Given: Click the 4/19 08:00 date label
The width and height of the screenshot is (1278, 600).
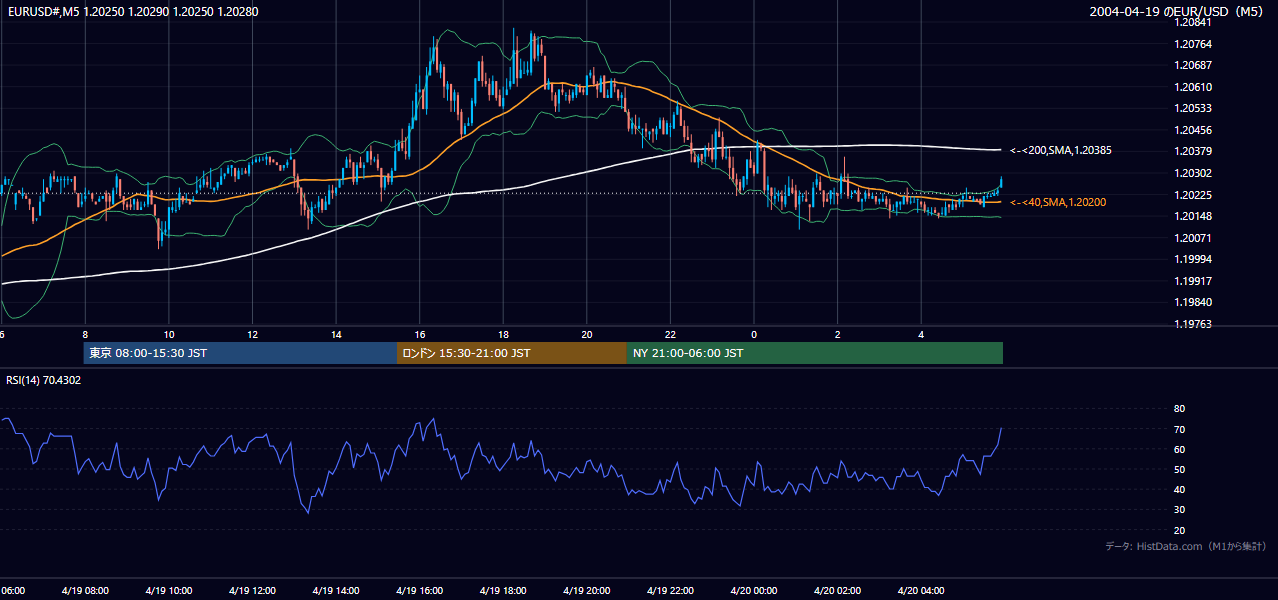Looking at the screenshot, I should 85,591.
